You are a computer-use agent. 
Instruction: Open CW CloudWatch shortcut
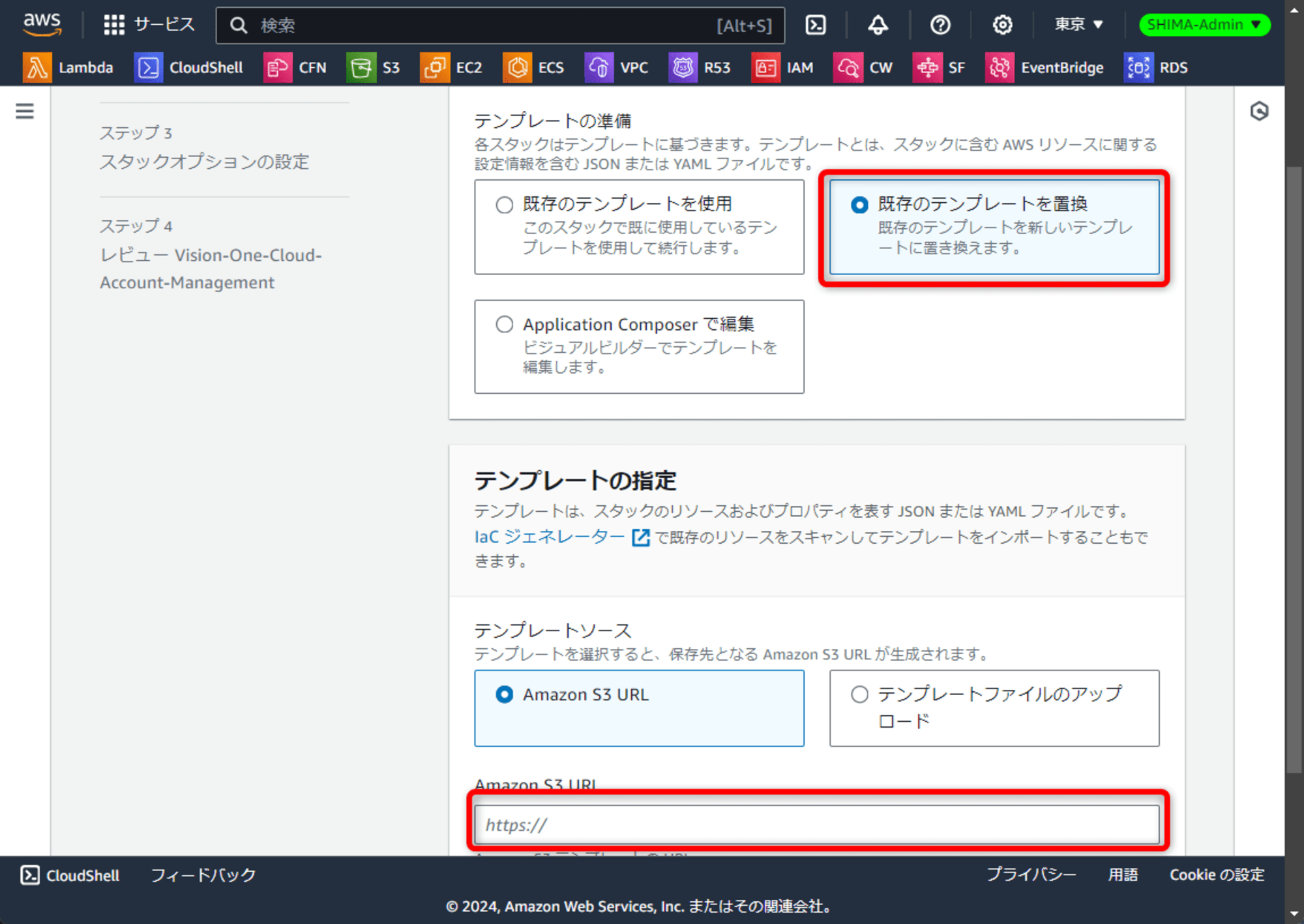[x=863, y=67]
